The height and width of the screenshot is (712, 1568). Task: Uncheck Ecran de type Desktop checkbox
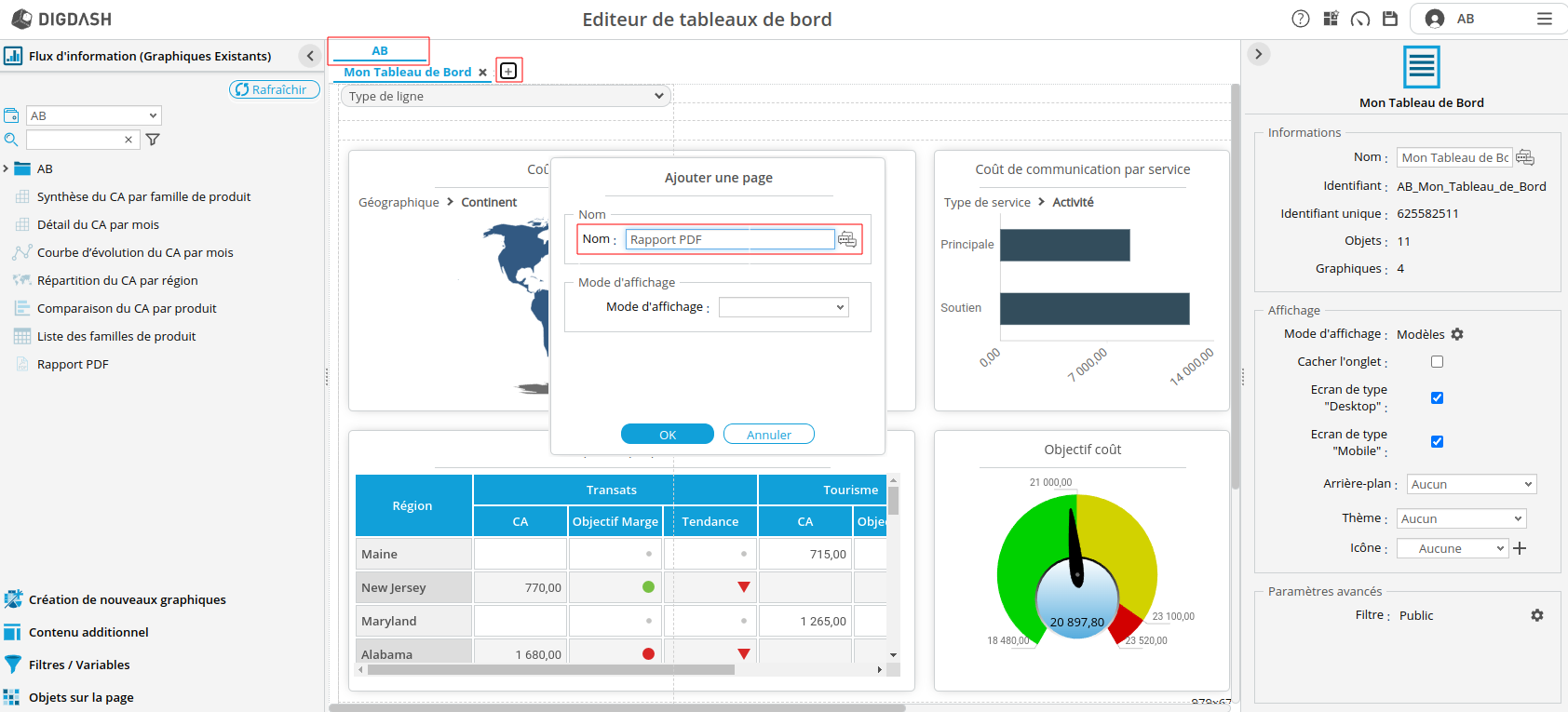1437,398
